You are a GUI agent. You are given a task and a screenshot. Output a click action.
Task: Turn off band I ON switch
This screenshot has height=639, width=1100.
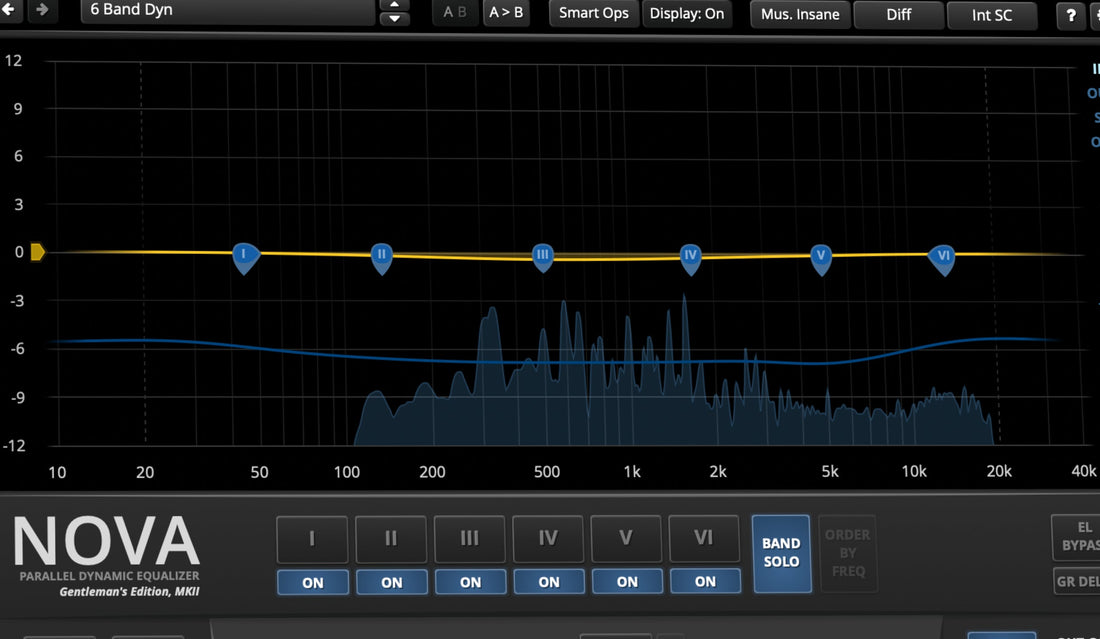313,582
